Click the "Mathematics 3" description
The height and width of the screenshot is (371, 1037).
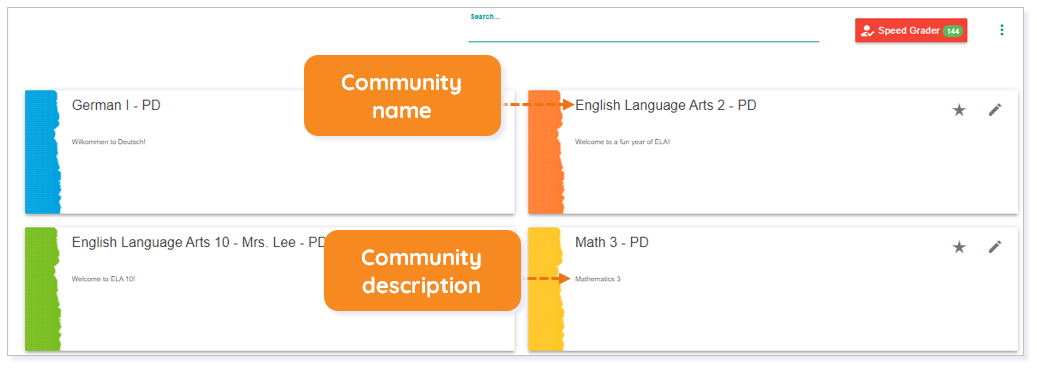[x=597, y=278]
